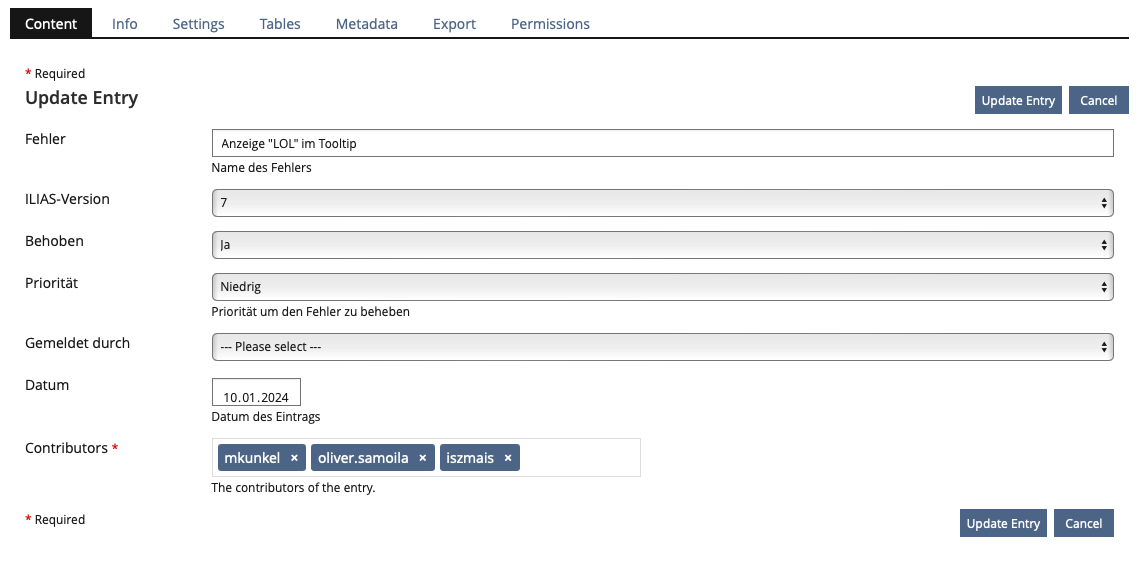Click the bottom Update Entry button
1140x563 pixels.
pos(1003,523)
